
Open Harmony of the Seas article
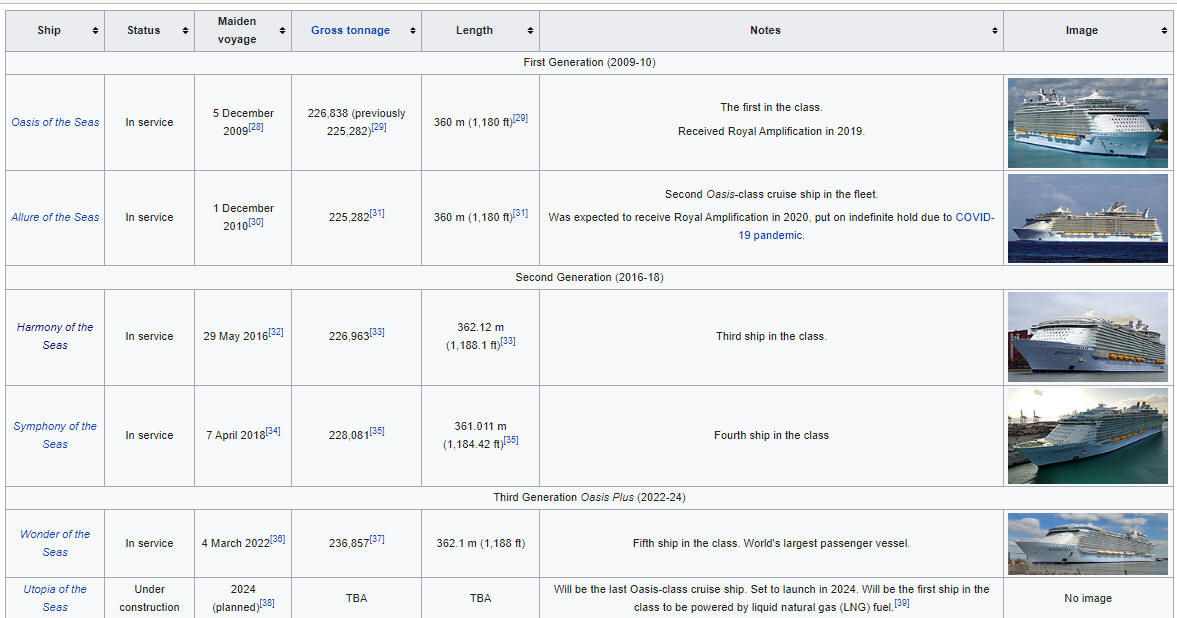(55, 336)
